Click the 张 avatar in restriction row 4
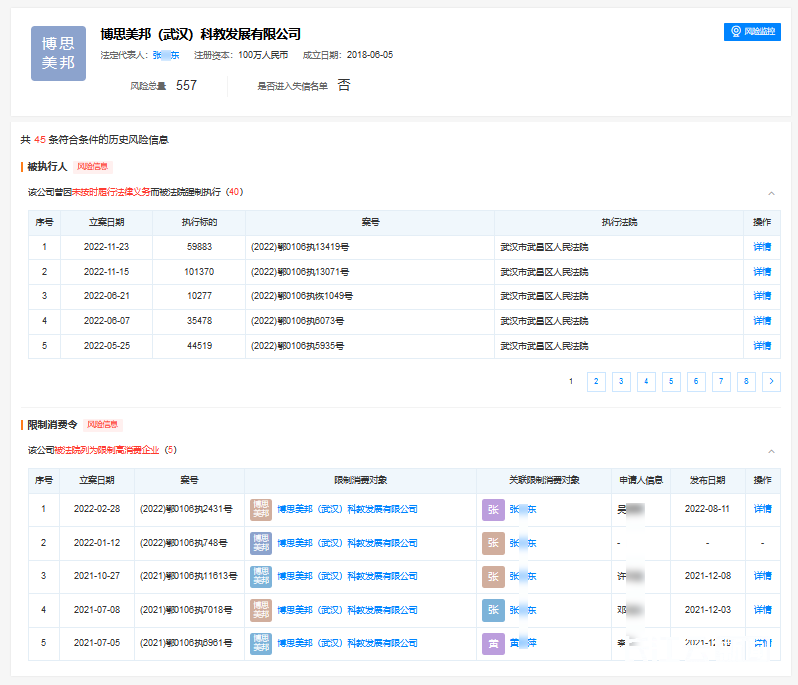This screenshot has height=685, width=798. pyautogui.click(x=493, y=610)
